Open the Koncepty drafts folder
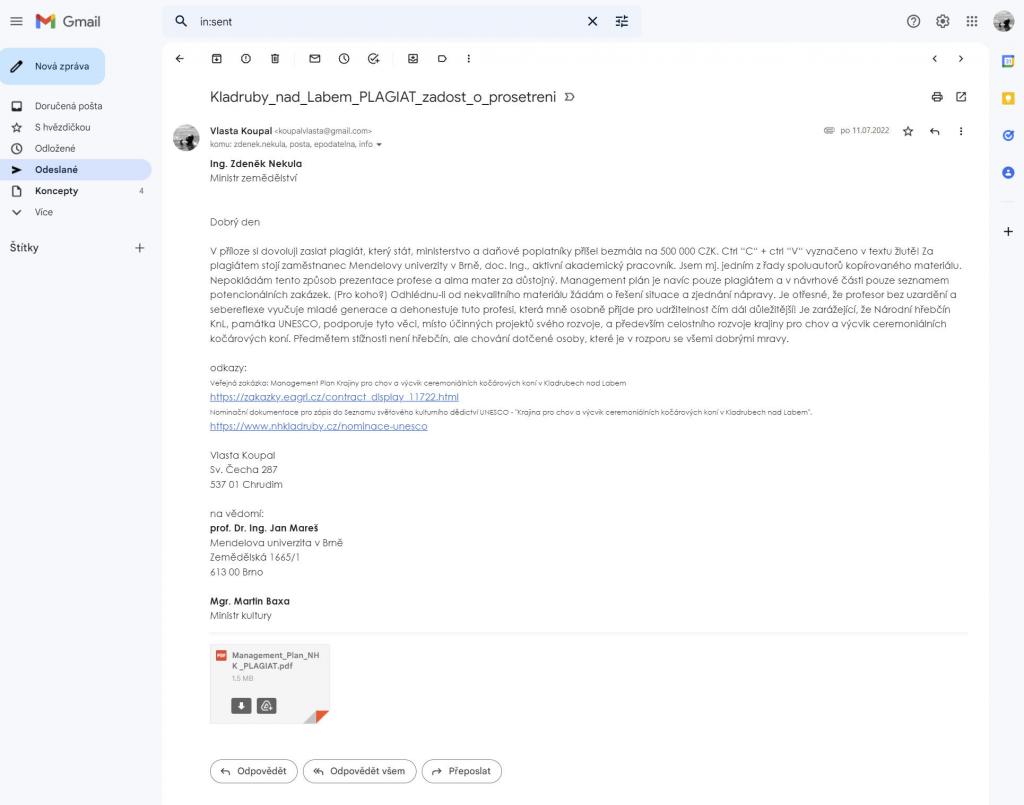This screenshot has height=805, width=1024. [56, 191]
